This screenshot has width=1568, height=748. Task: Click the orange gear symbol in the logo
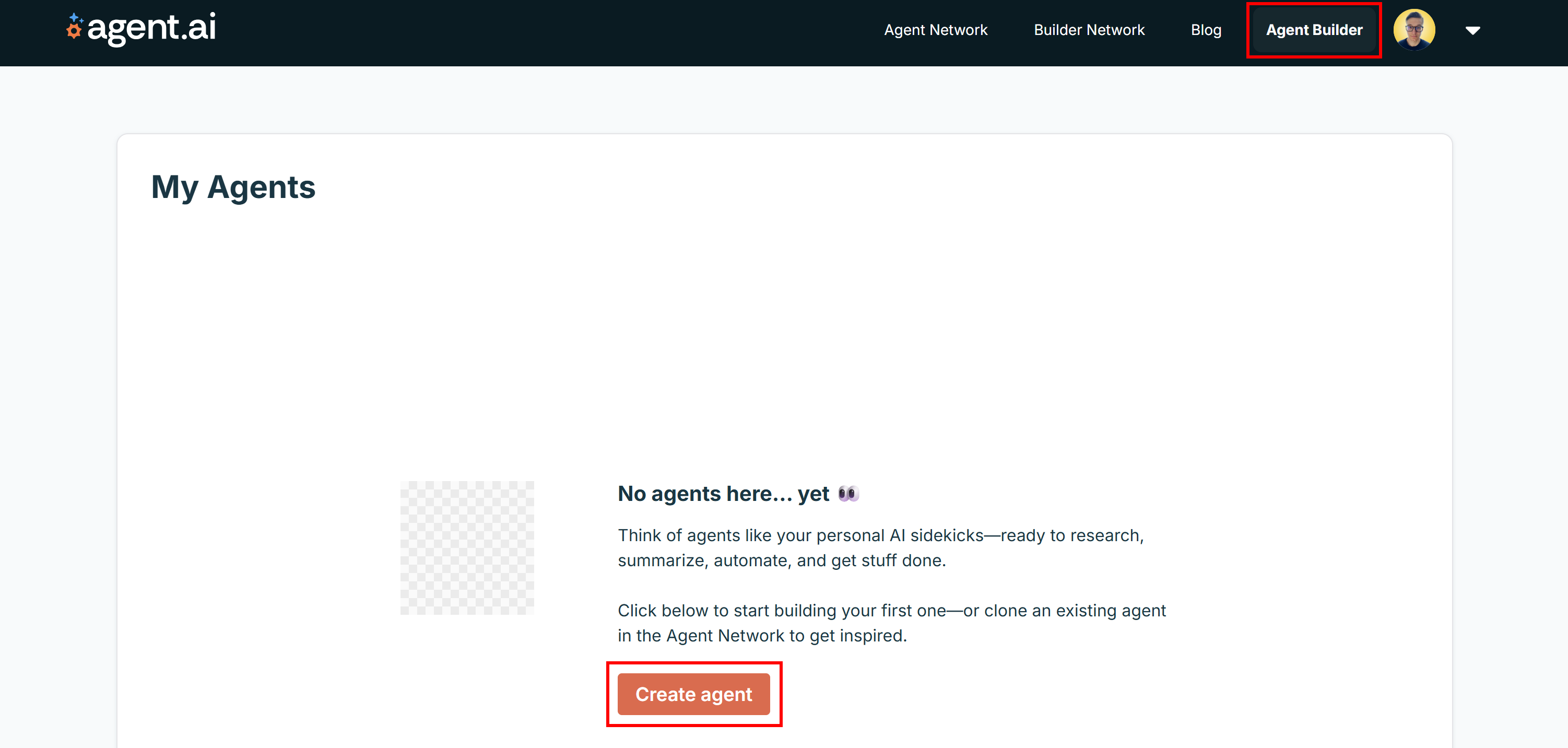click(x=73, y=32)
